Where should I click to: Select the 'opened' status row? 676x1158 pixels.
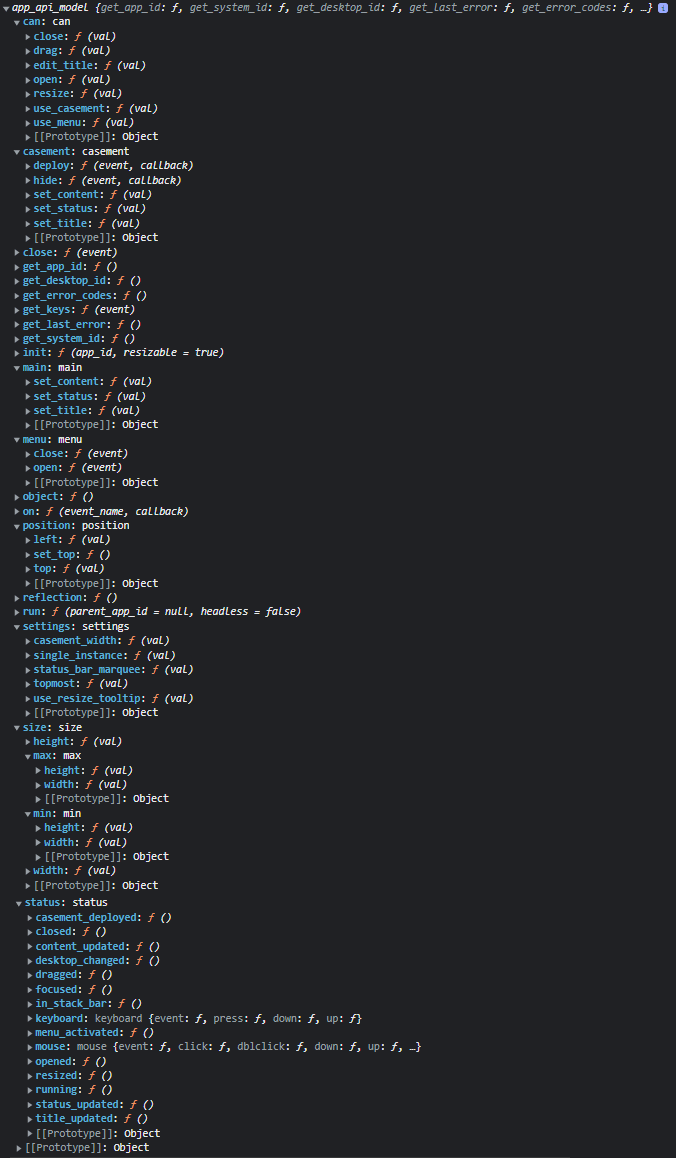[66, 1062]
